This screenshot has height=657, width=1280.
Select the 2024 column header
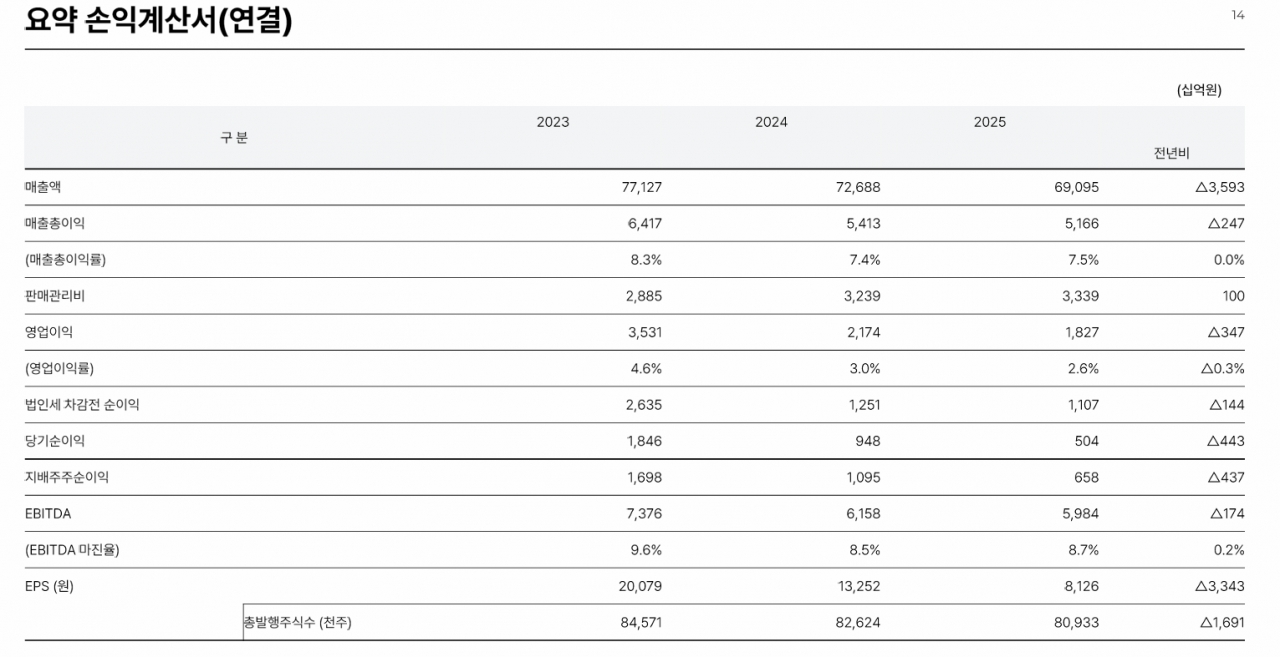pyautogui.click(x=771, y=122)
